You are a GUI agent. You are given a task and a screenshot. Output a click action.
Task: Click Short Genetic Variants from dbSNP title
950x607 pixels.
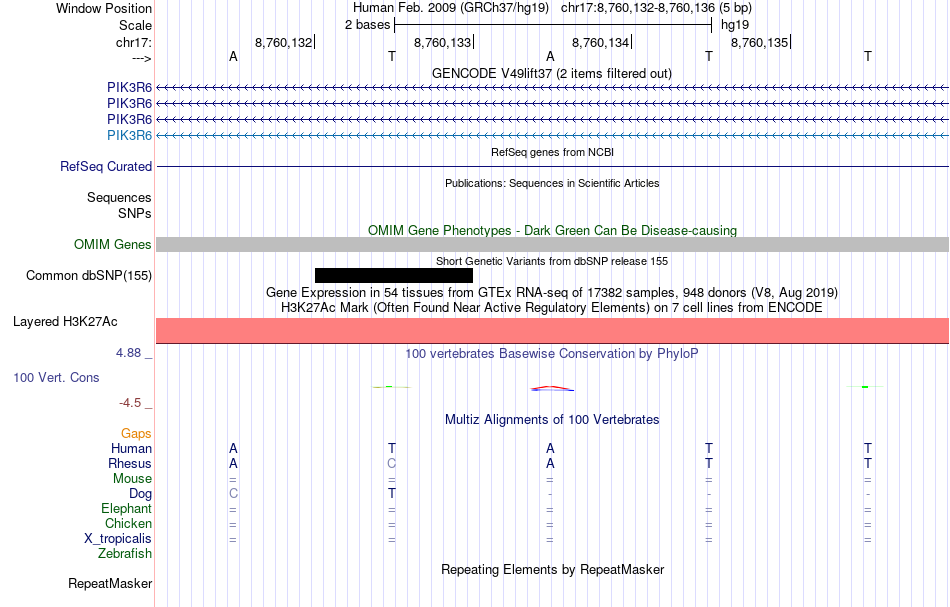click(x=552, y=261)
